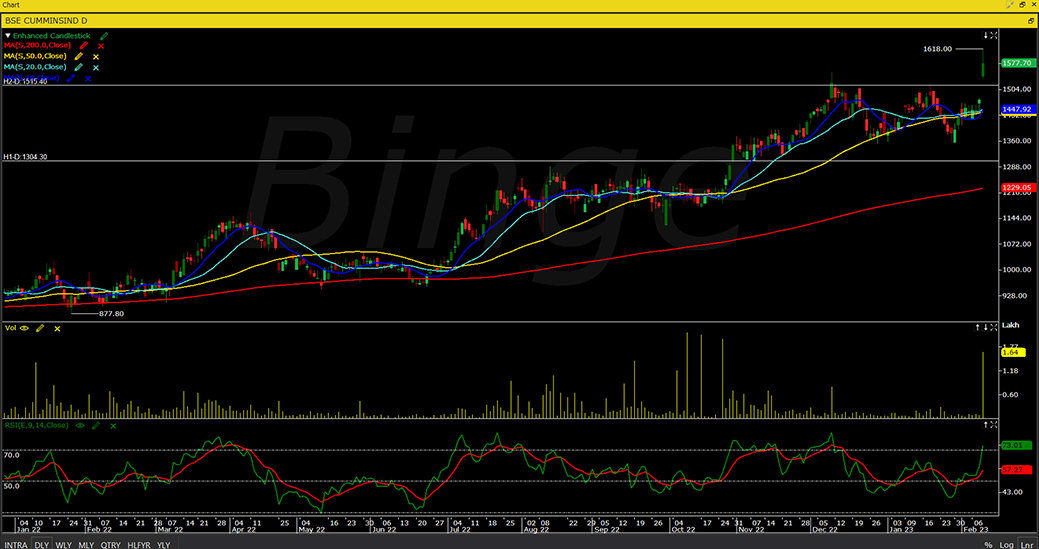1039x549 pixels.
Task: Edit the yellow MA(S,50.0,Close) indicator
Action: coord(79,56)
